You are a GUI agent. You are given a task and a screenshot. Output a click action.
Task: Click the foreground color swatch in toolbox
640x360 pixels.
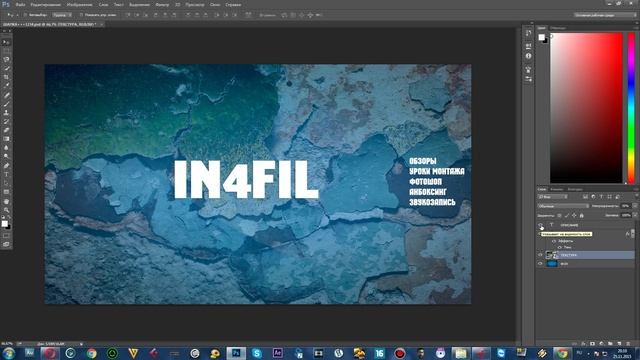coord(5,224)
